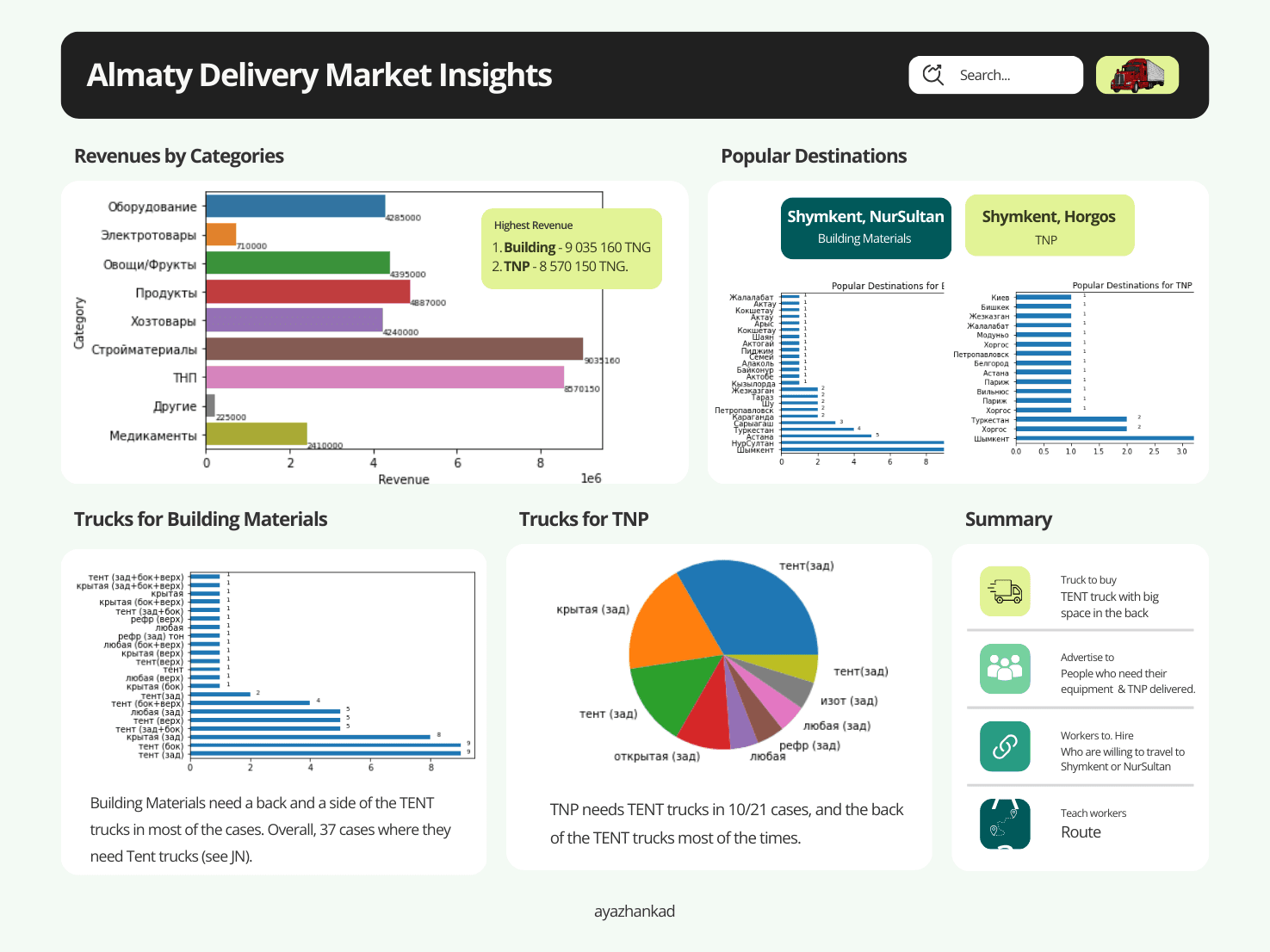Click the delivery truck icon in Summary
The height and width of the screenshot is (952, 1270).
pos(1005,591)
